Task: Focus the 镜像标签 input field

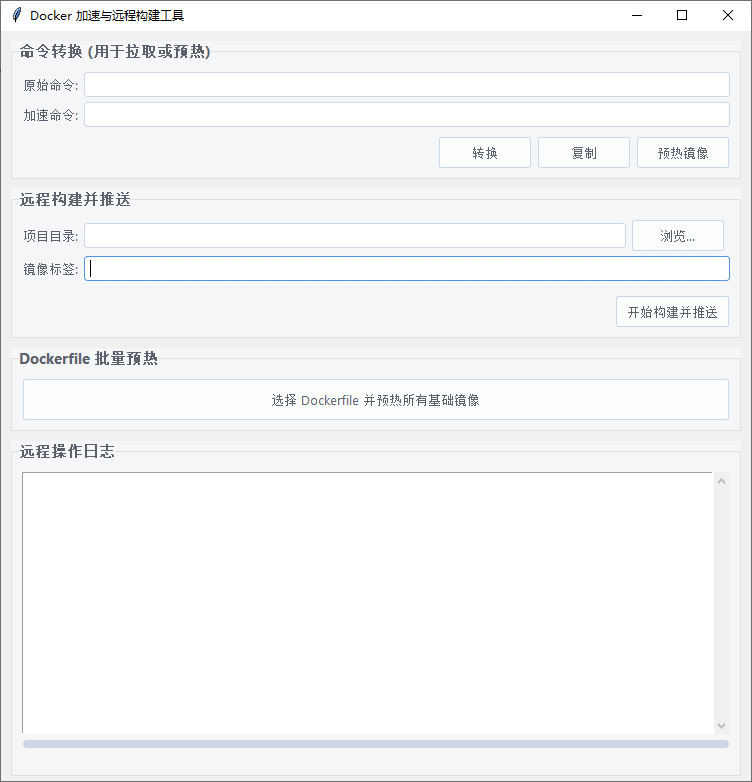Action: pyautogui.click(x=407, y=268)
